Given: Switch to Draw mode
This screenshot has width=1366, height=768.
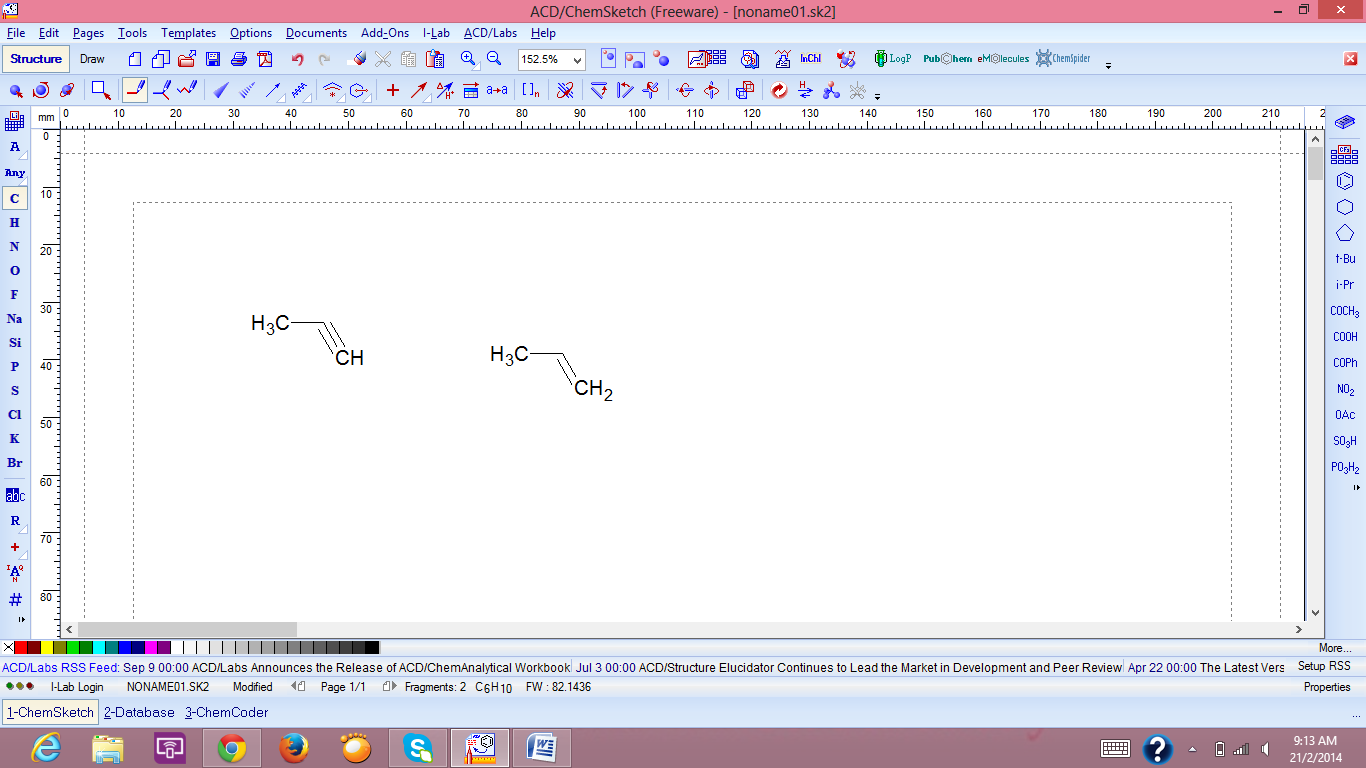Looking at the screenshot, I should point(92,58).
